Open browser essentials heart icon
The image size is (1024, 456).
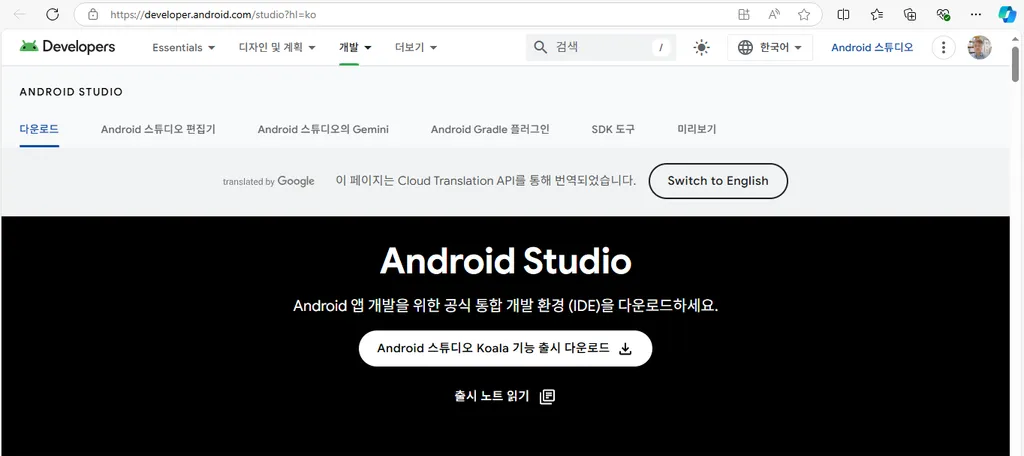point(942,14)
